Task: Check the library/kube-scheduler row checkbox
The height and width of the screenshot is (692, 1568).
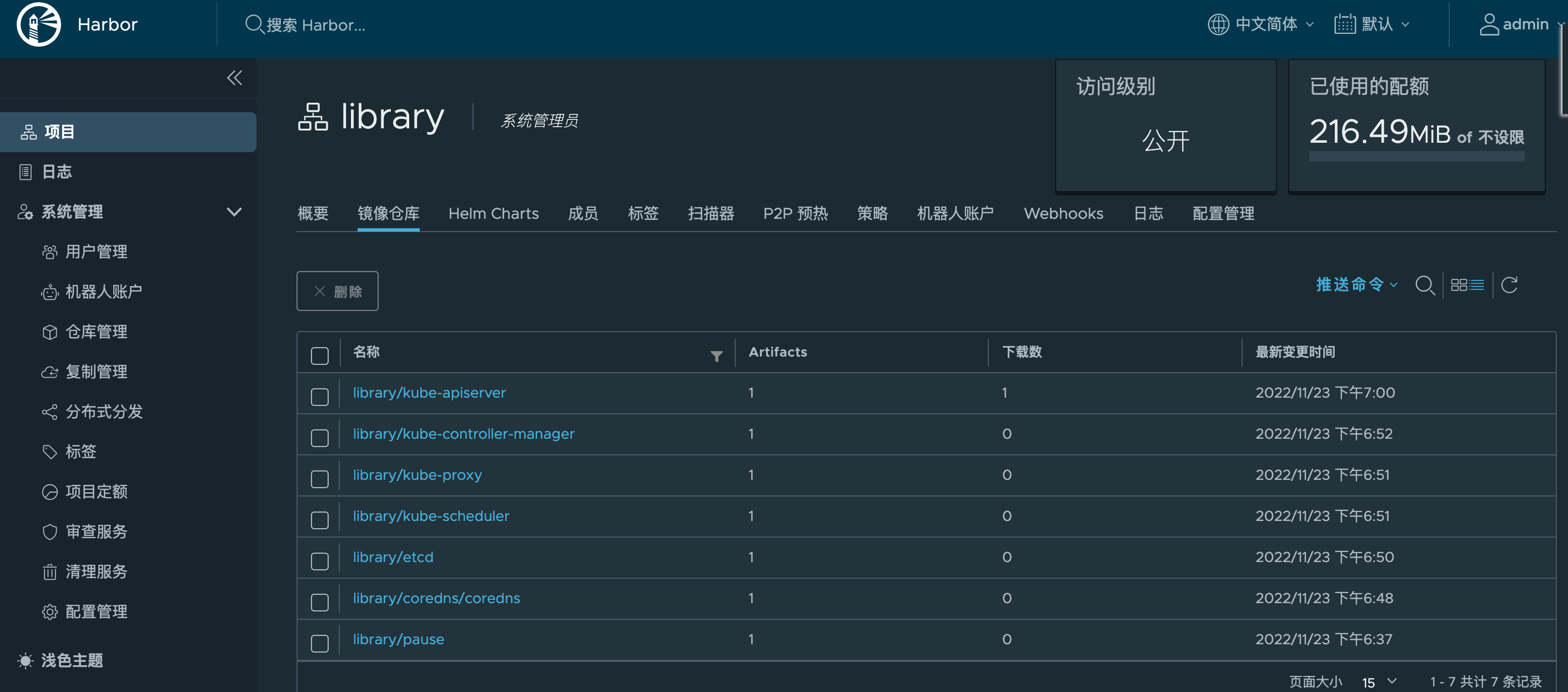Action: click(320, 520)
